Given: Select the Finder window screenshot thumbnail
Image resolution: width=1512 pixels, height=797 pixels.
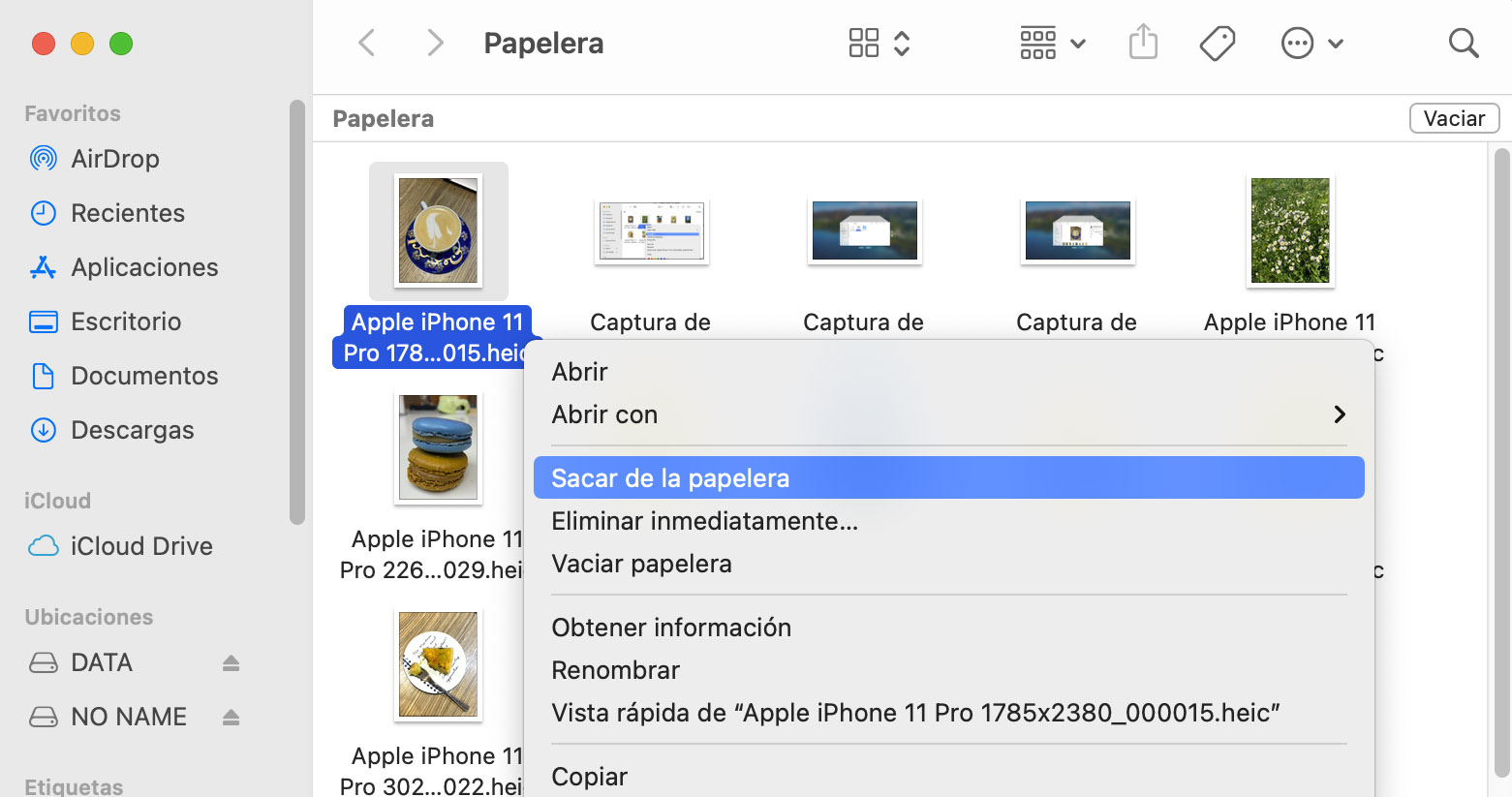Looking at the screenshot, I should point(651,230).
